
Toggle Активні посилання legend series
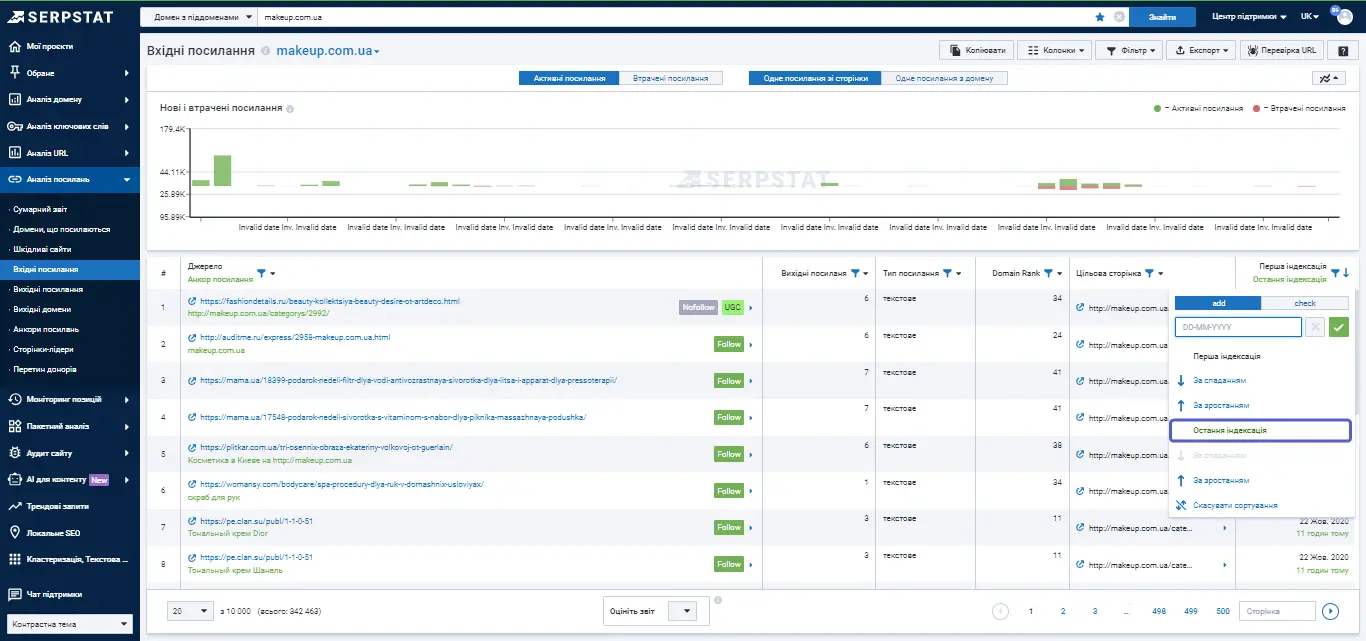pyautogui.click(x=1198, y=108)
